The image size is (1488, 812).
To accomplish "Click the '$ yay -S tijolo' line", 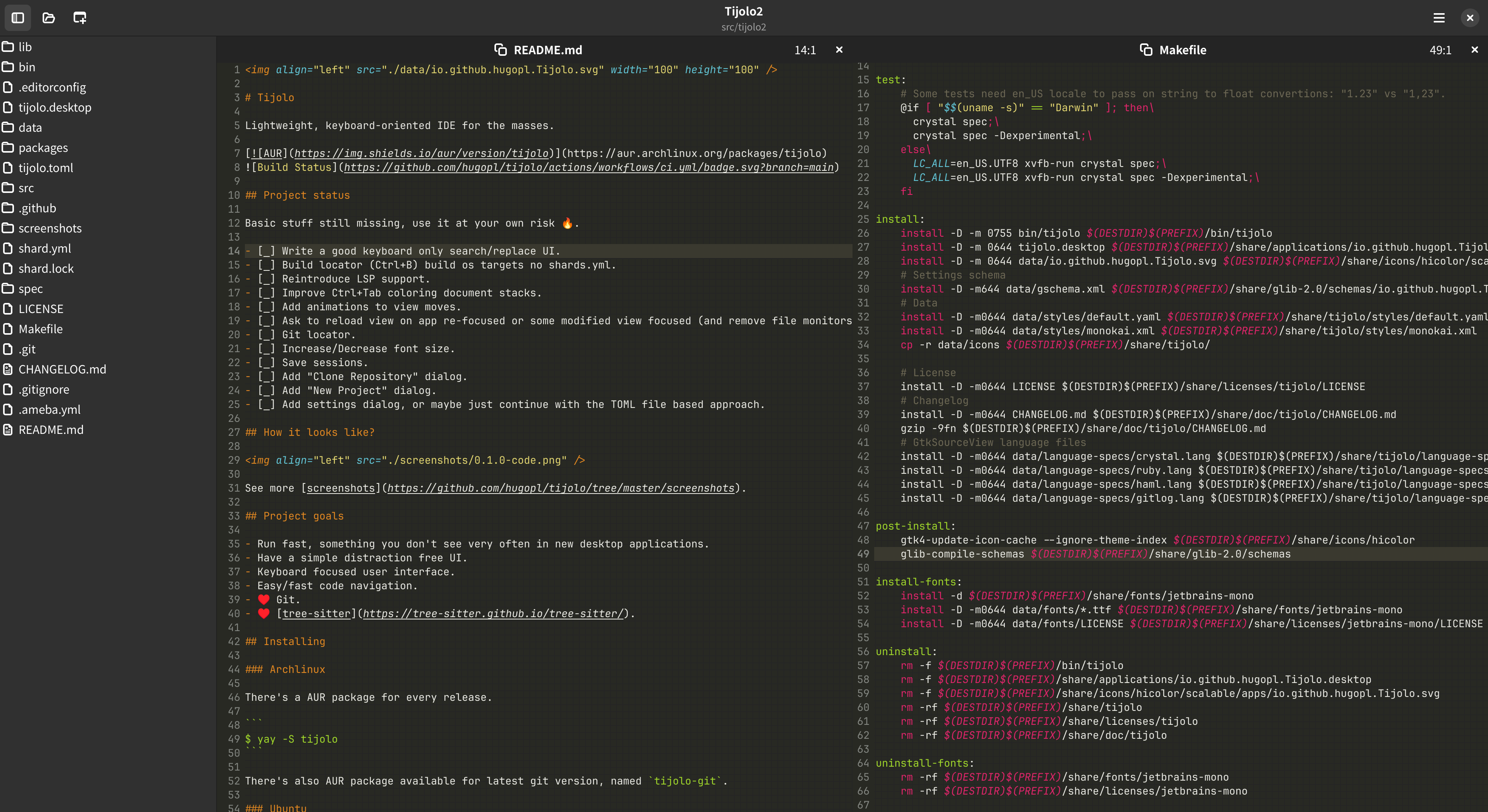I will click(x=291, y=739).
